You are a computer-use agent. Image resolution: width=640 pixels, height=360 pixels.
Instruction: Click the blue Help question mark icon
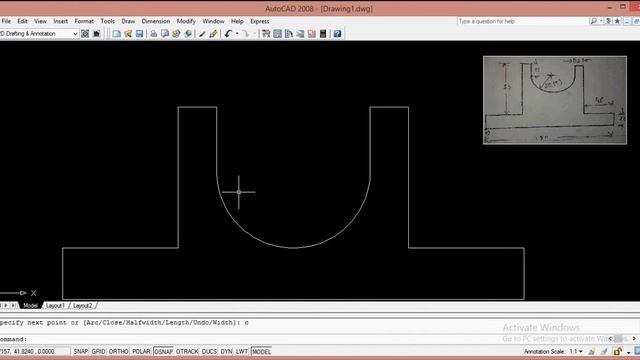click(x=337, y=34)
